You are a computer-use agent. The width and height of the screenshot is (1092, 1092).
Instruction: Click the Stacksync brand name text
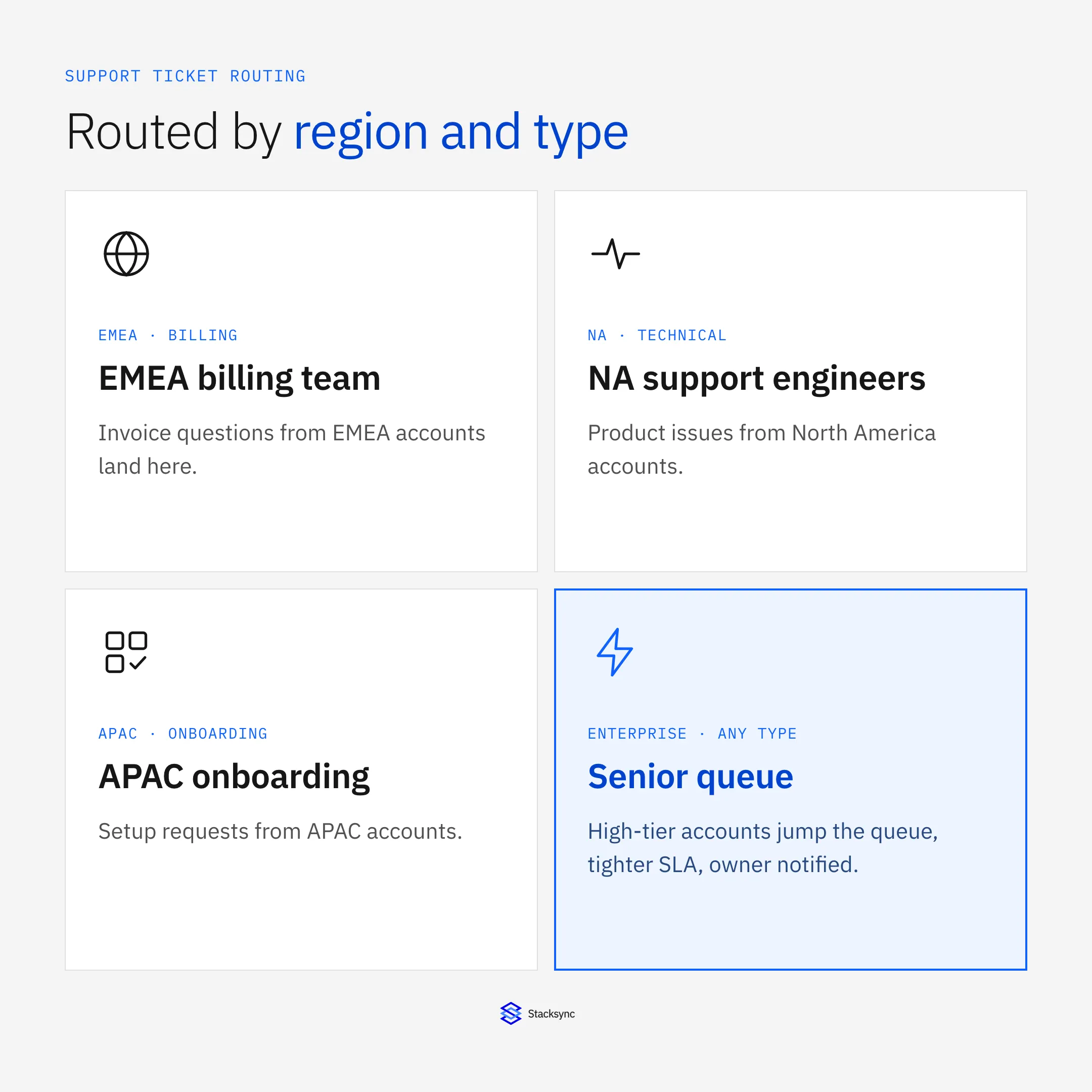551,1014
